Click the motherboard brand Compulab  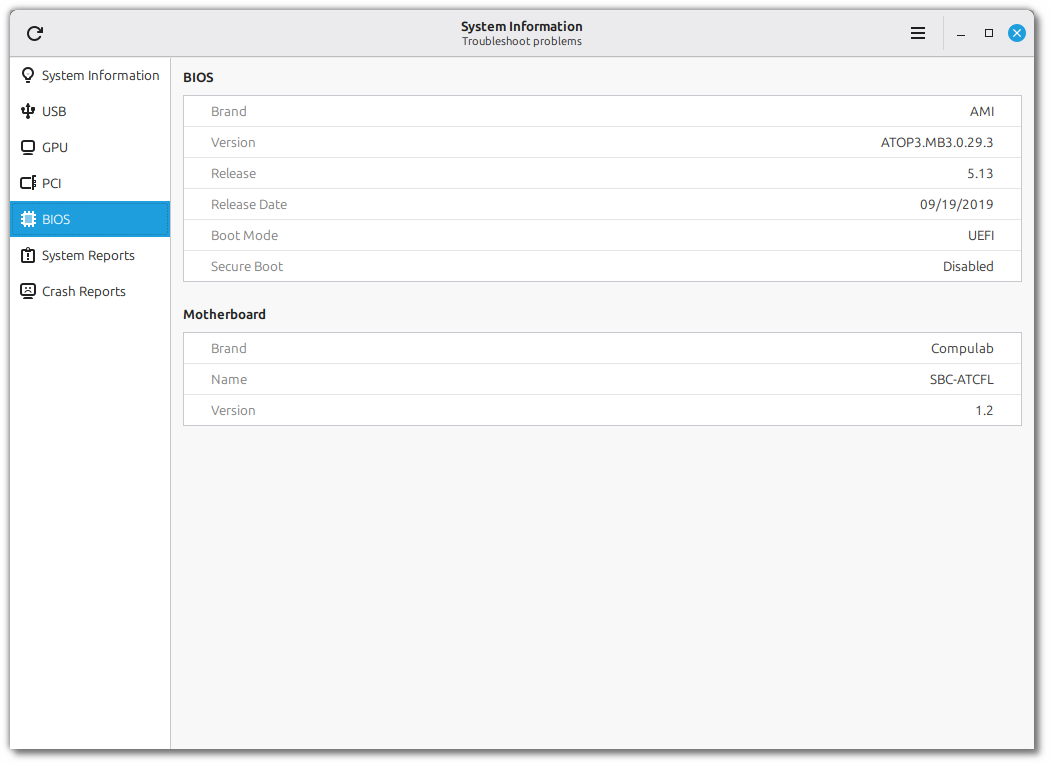[962, 348]
